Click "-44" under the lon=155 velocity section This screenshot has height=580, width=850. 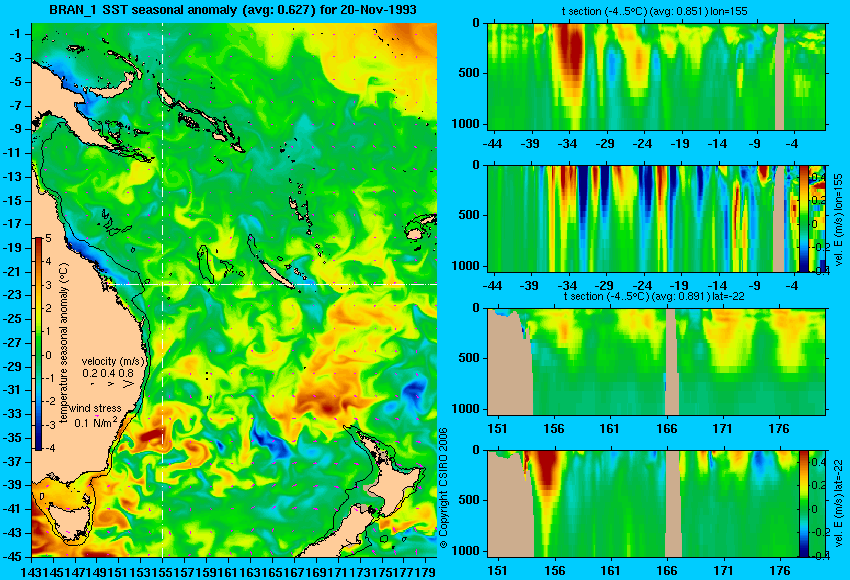click(x=493, y=285)
